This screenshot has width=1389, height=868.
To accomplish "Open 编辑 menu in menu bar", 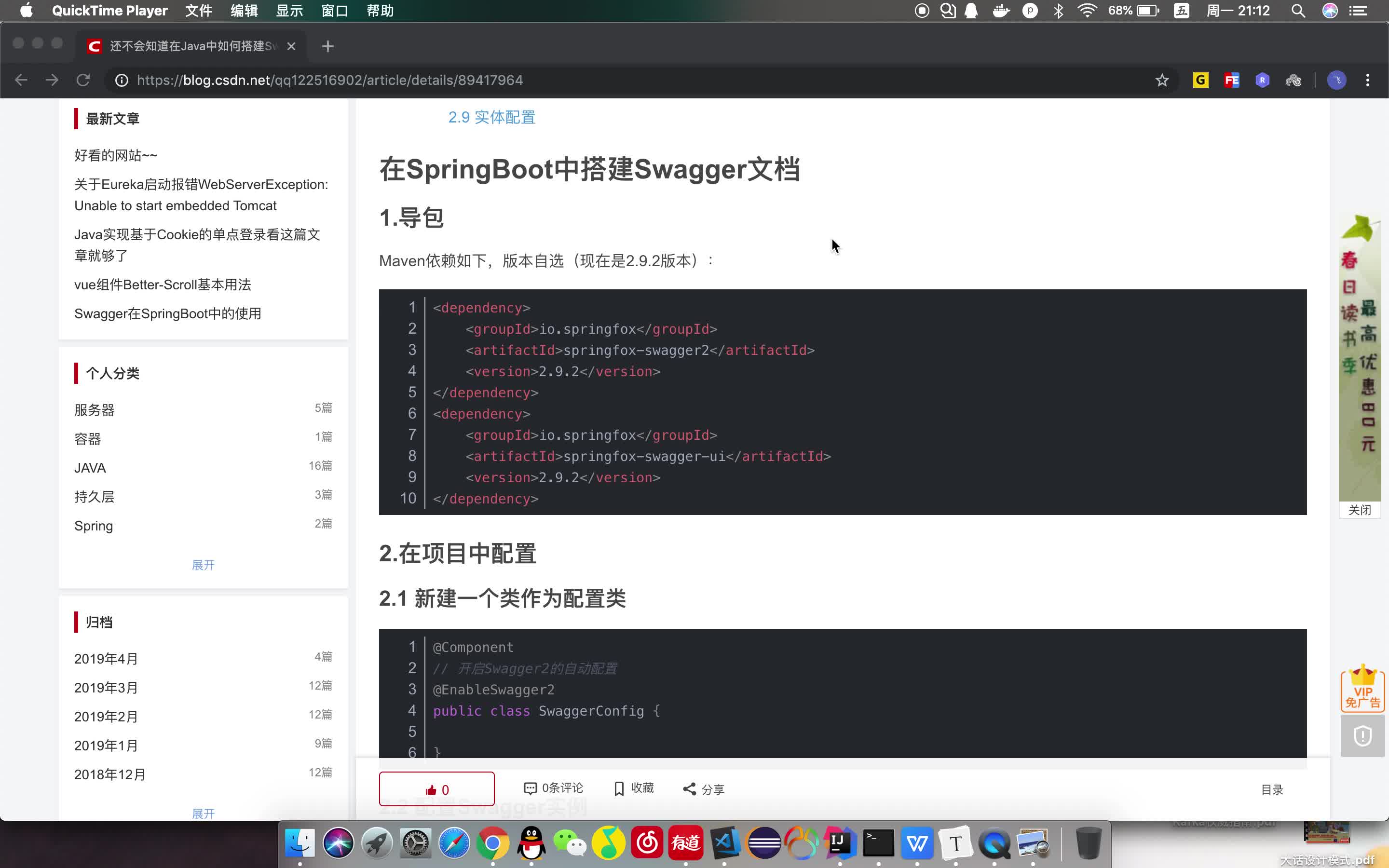I will [244, 10].
